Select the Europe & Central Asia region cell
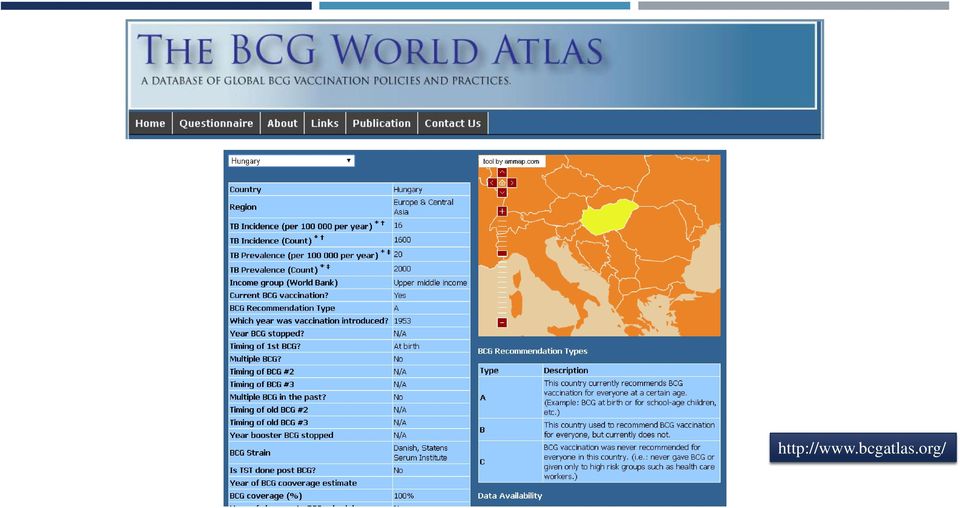Screen dimensions: 960x508 (x=431, y=207)
